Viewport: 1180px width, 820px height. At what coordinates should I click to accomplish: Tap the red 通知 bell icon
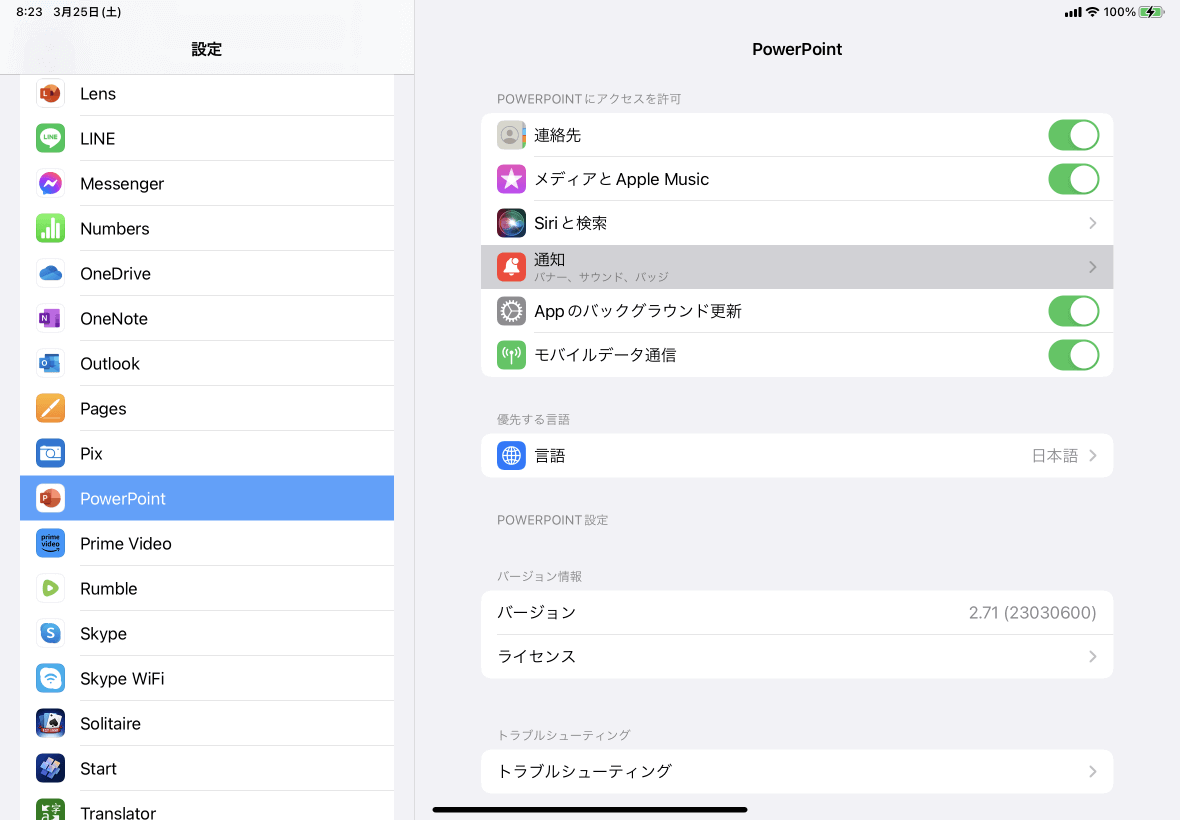pos(511,267)
